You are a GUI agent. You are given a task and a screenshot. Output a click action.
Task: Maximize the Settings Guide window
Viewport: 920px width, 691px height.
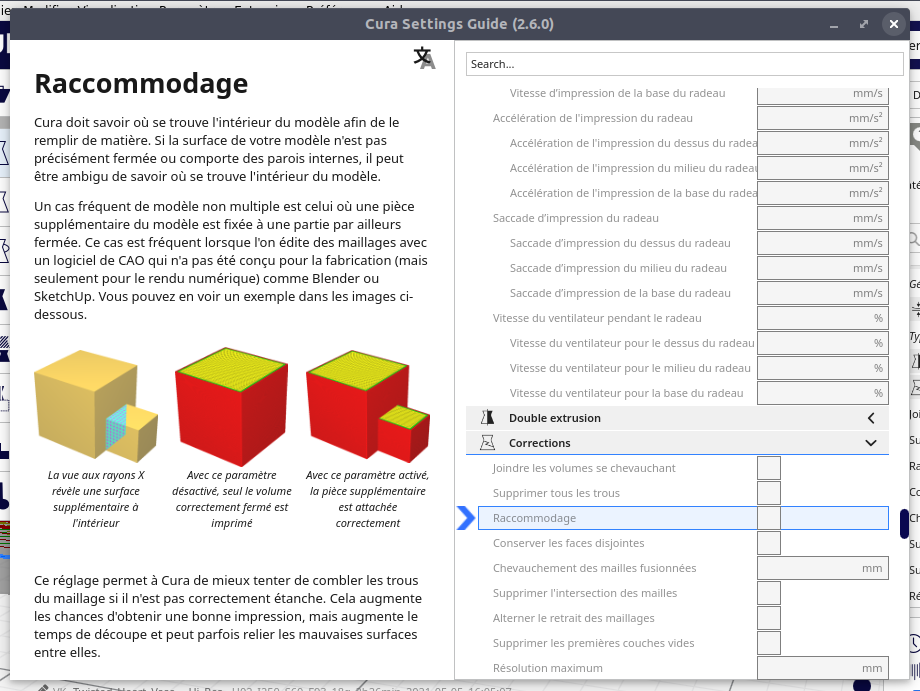pyautogui.click(x=864, y=24)
